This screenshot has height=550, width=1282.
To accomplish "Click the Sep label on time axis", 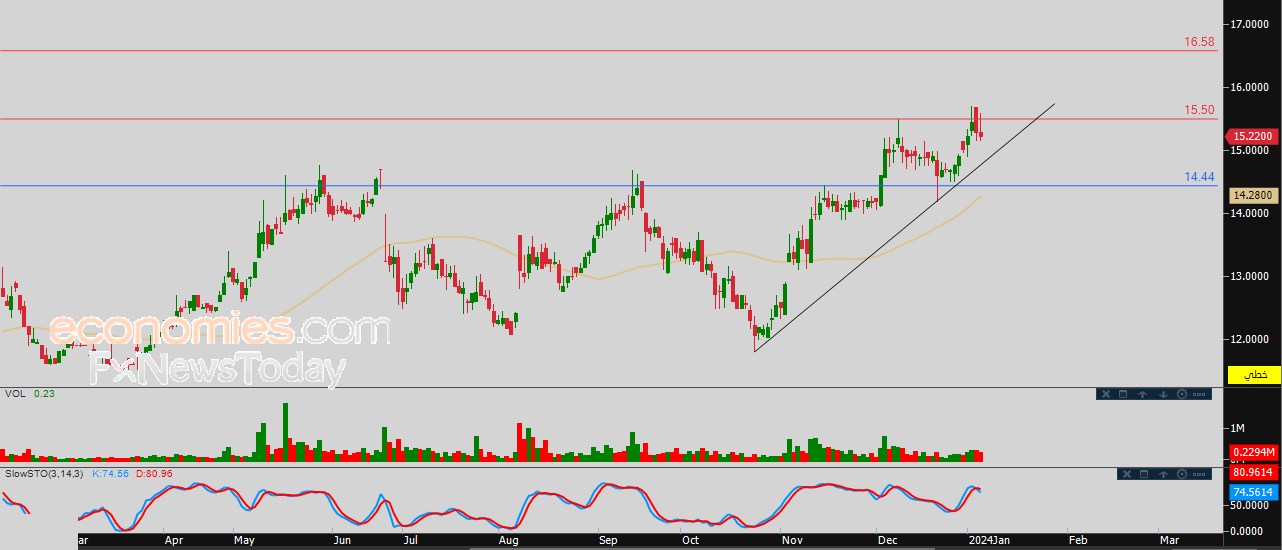I will coord(607,540).
